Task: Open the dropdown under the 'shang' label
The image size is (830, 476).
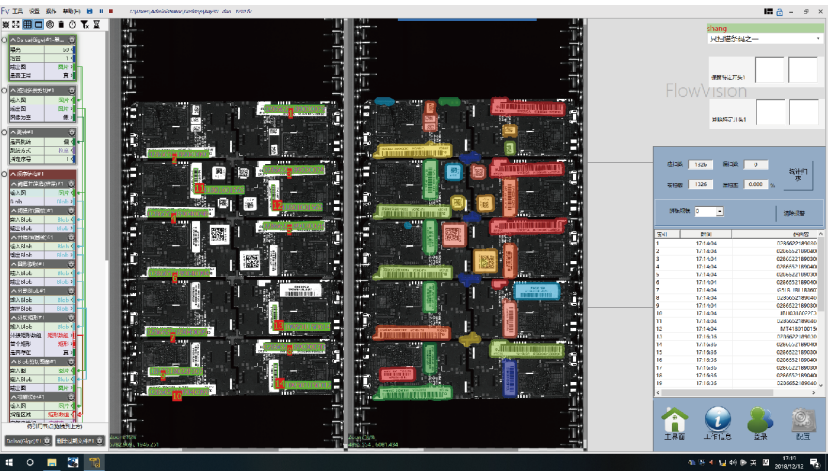Action: tap(765, 39)
